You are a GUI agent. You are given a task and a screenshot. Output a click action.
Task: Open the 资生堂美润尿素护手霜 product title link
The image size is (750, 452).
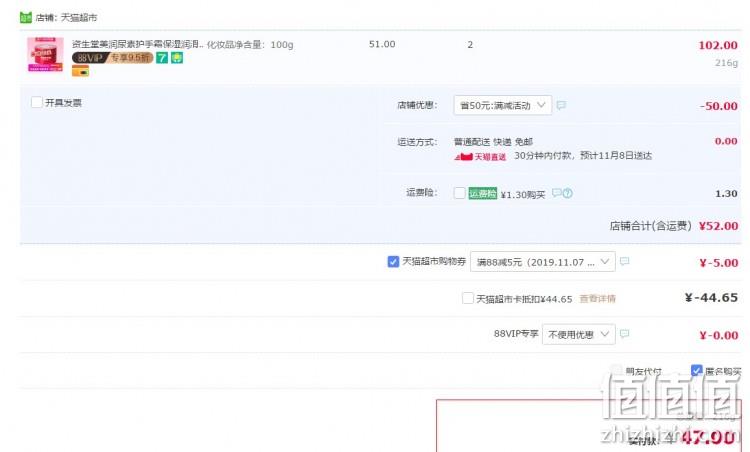[137, 44]
